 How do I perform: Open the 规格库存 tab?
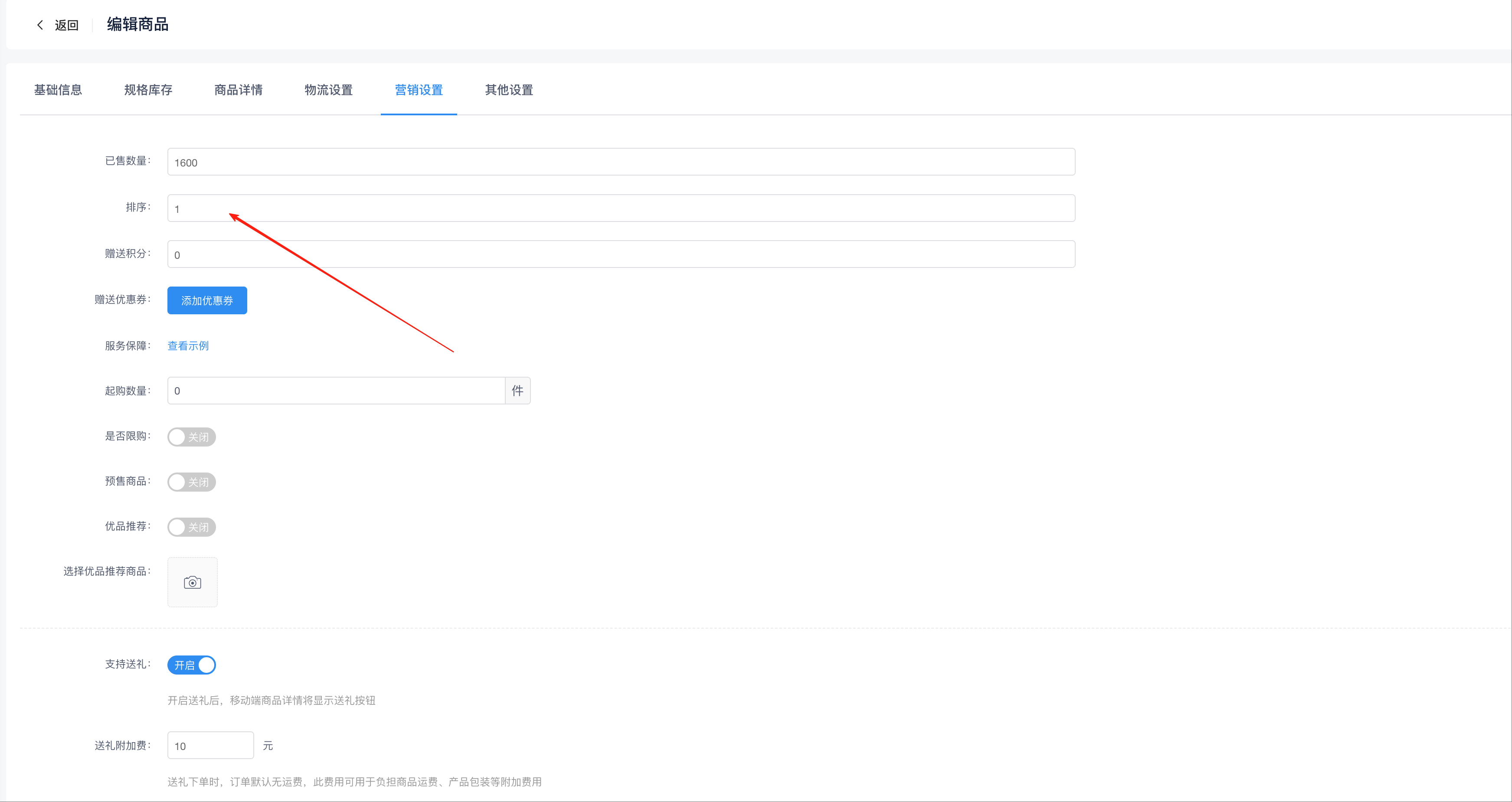click(148, 90)
